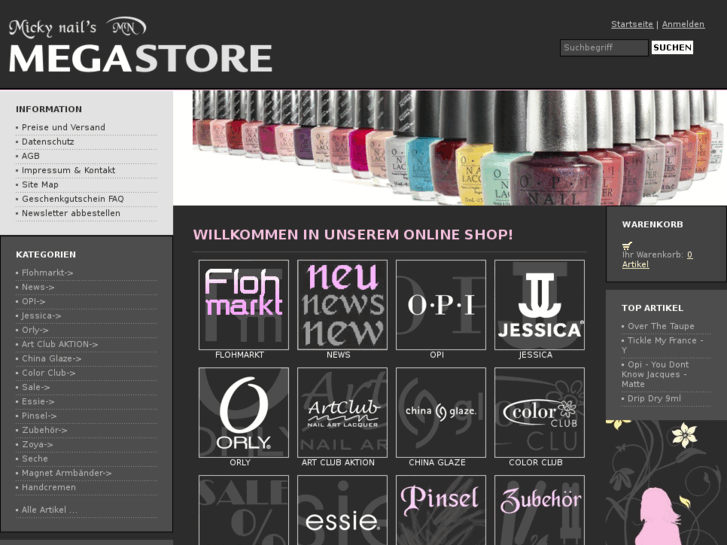
Task: Open Preise und Versand information link
Action: point(64,127)
